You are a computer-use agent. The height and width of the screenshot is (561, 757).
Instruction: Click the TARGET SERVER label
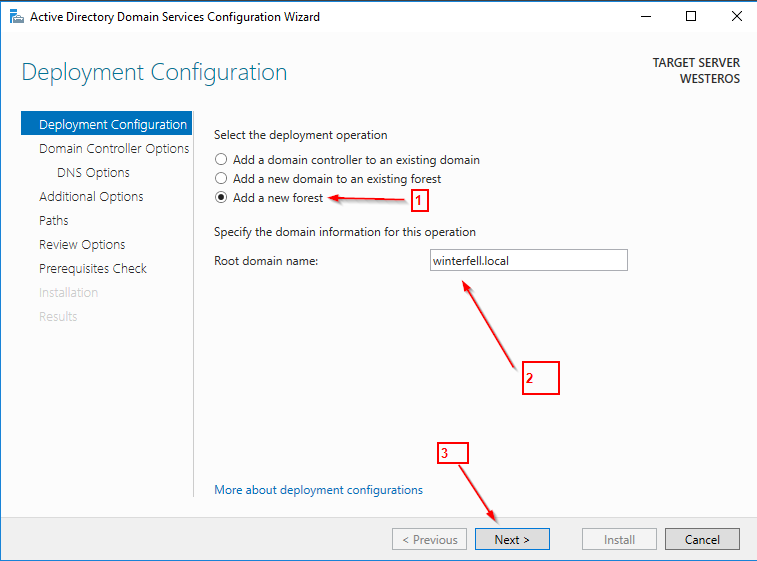click(x=696, y=63)
